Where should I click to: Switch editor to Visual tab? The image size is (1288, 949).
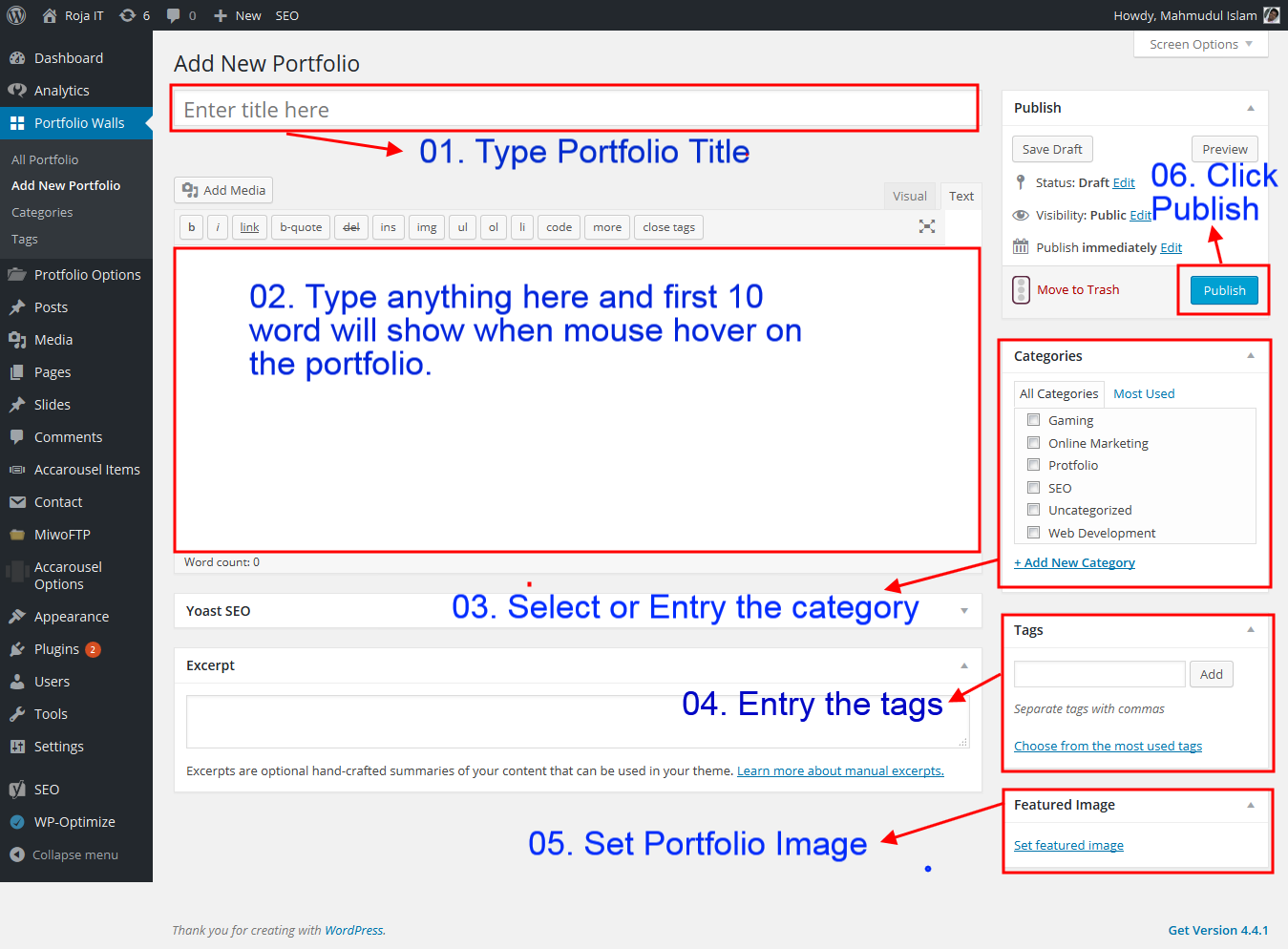pyautogui.click(x=910, y=196)
